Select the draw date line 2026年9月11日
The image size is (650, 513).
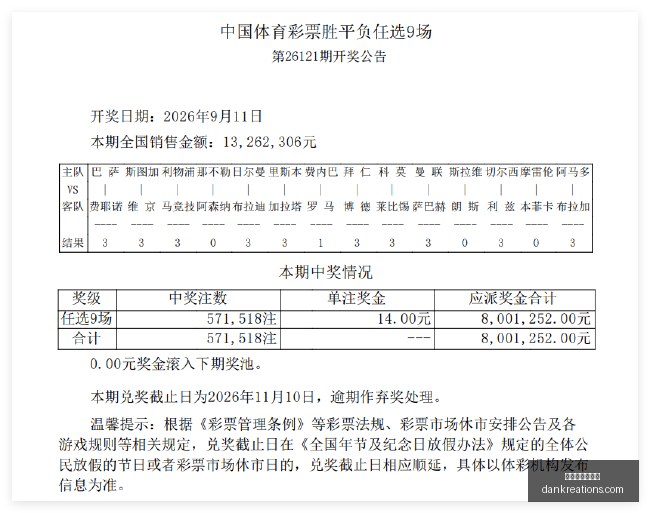pyautogui.click(x=176, y=116)
